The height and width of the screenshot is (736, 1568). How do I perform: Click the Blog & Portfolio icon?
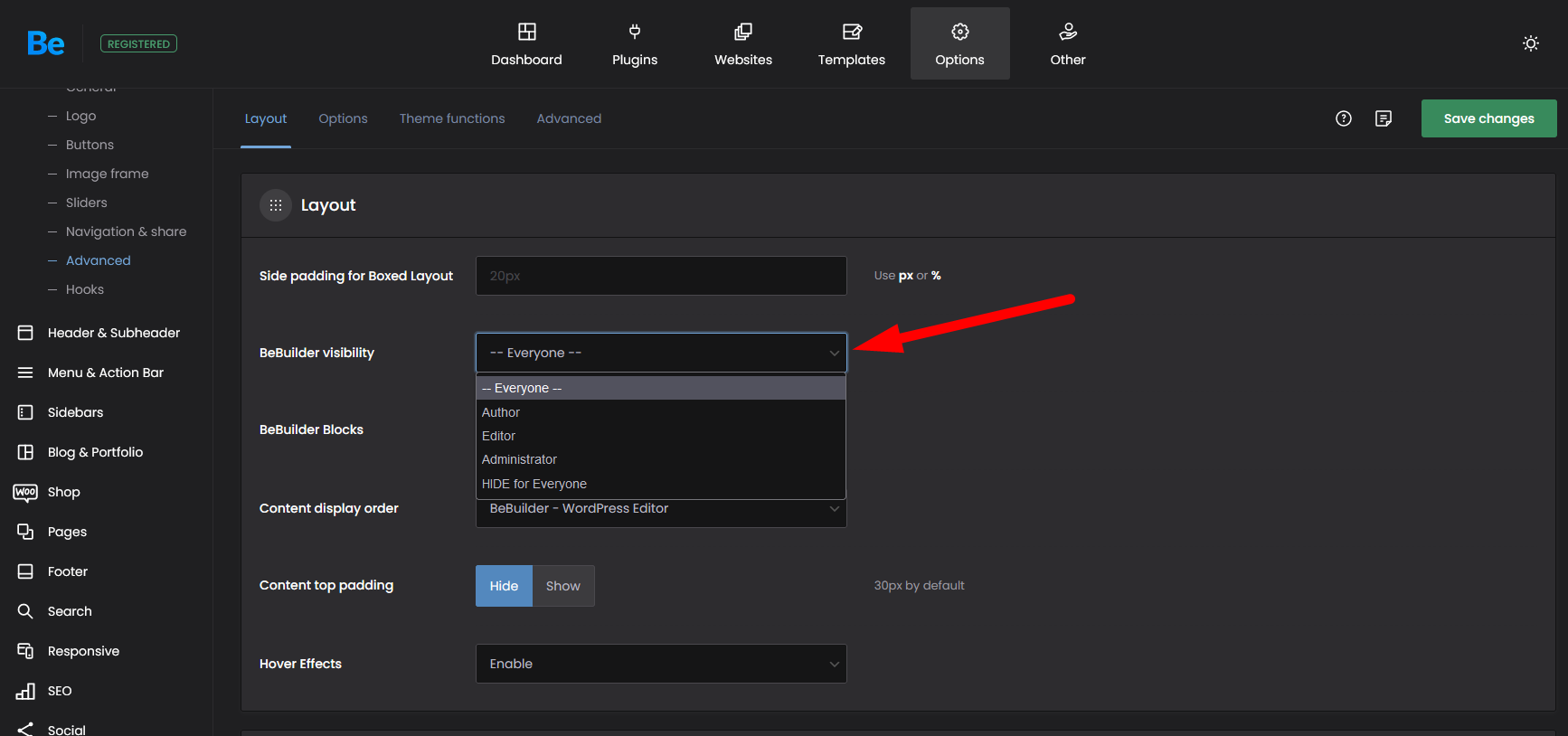point(25,452)
